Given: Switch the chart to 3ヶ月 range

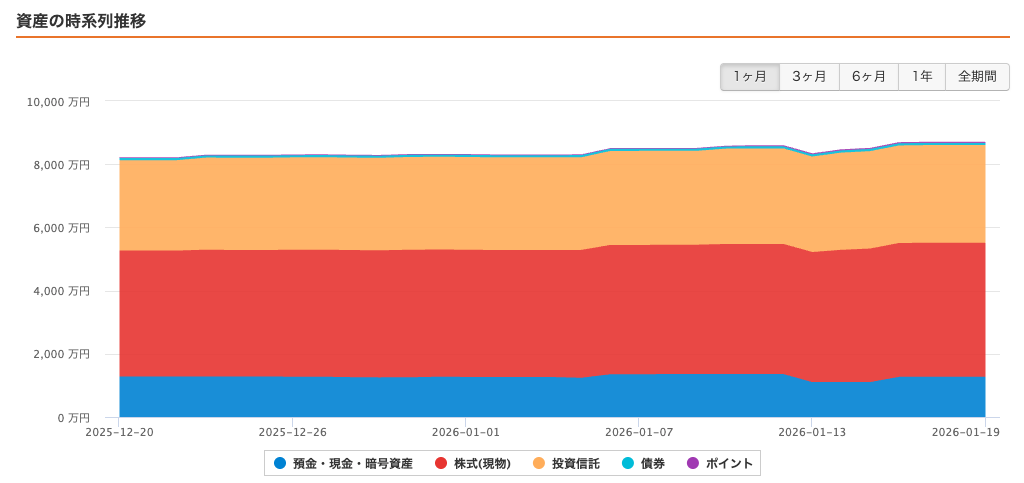Looking at the screenshot, I should (x=809, y=77).
